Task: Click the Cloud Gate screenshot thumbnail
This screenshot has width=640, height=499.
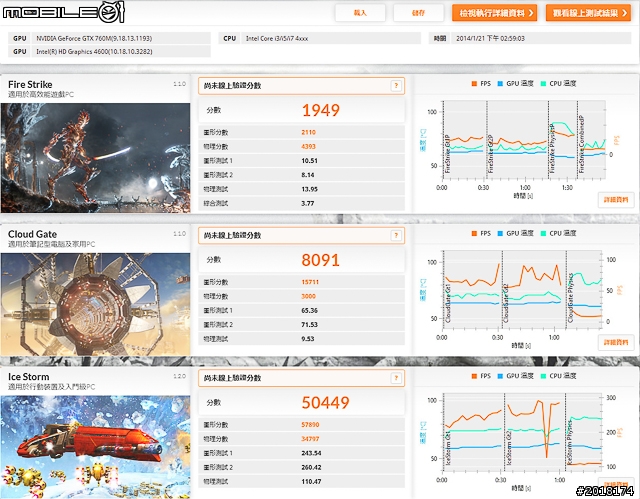Action: [x=96, y=304]
